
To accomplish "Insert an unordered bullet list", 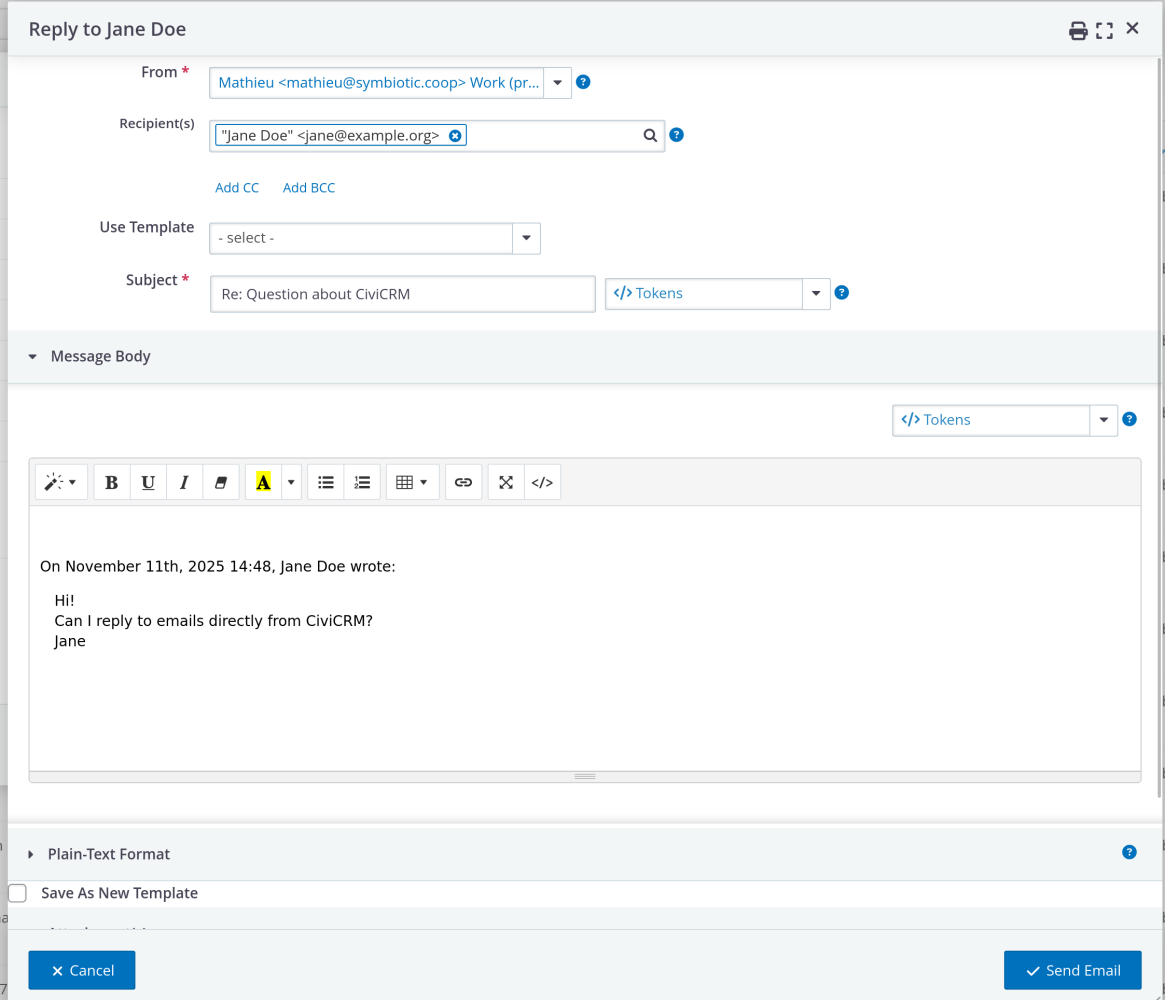I will coord(325,482).
